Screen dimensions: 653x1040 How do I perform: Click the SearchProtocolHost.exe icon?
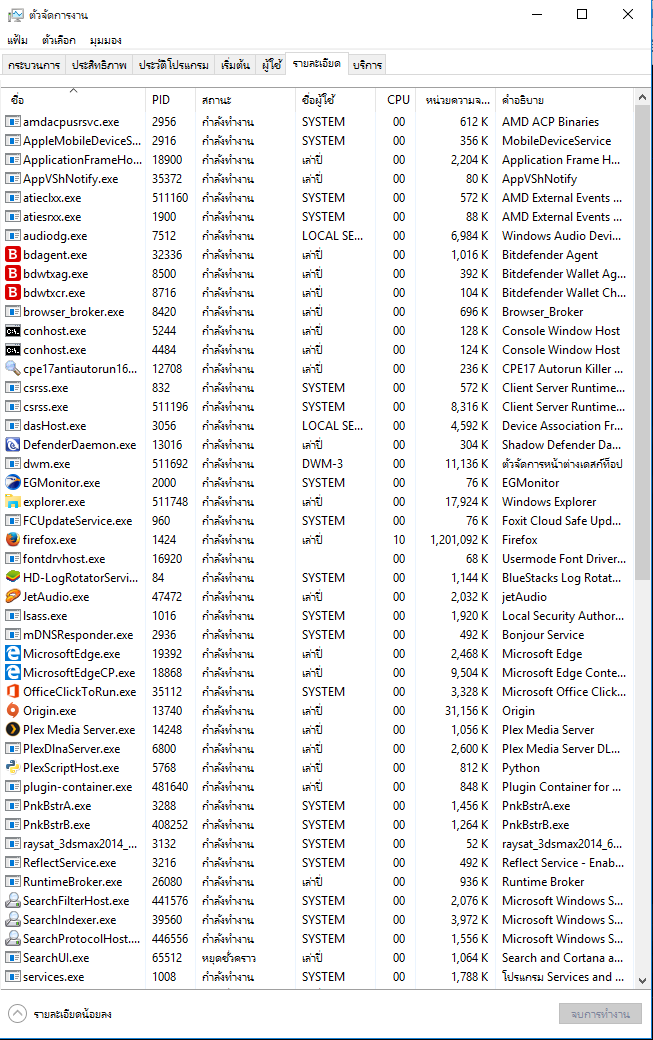point(13,939)
